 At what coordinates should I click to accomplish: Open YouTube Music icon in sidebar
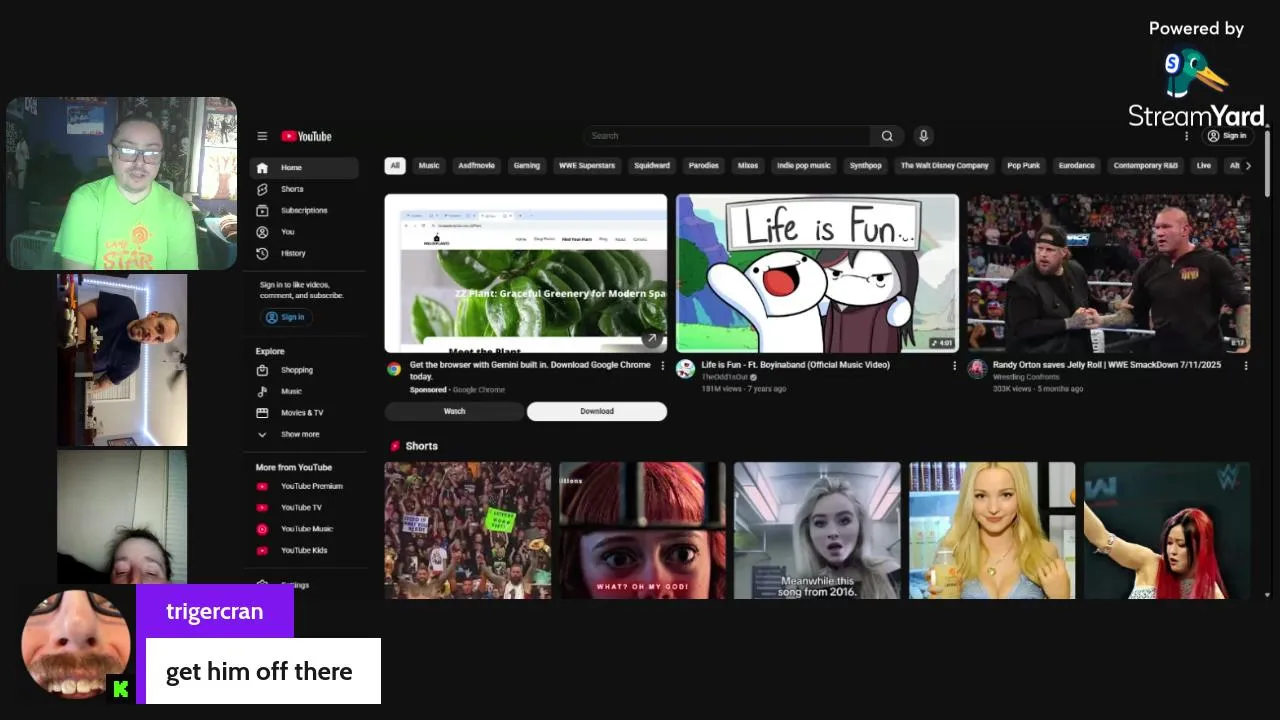[262, 529]
